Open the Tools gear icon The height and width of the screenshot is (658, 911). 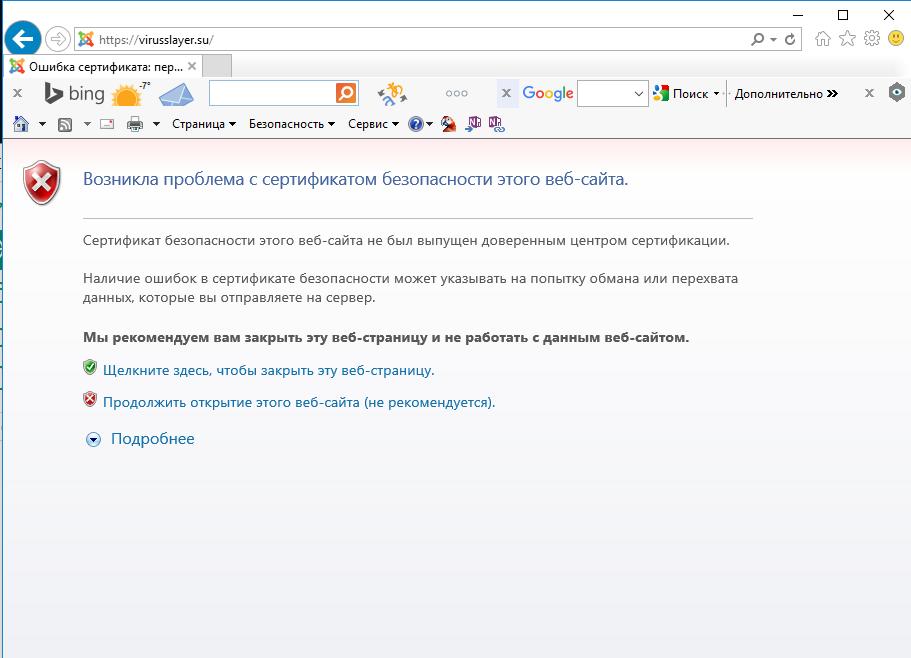click(x=871, y=39)
